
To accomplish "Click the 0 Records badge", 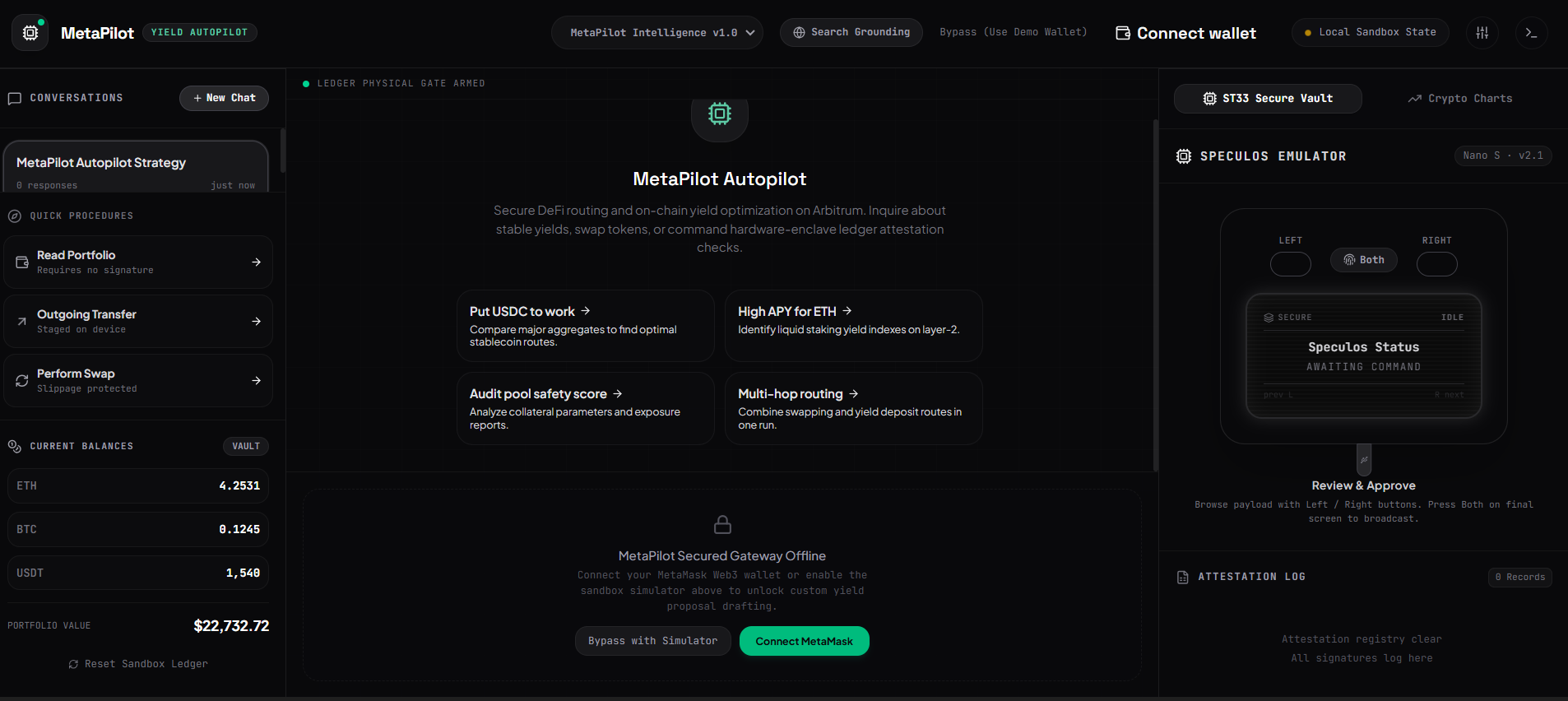I will (x=1520, y=578).
